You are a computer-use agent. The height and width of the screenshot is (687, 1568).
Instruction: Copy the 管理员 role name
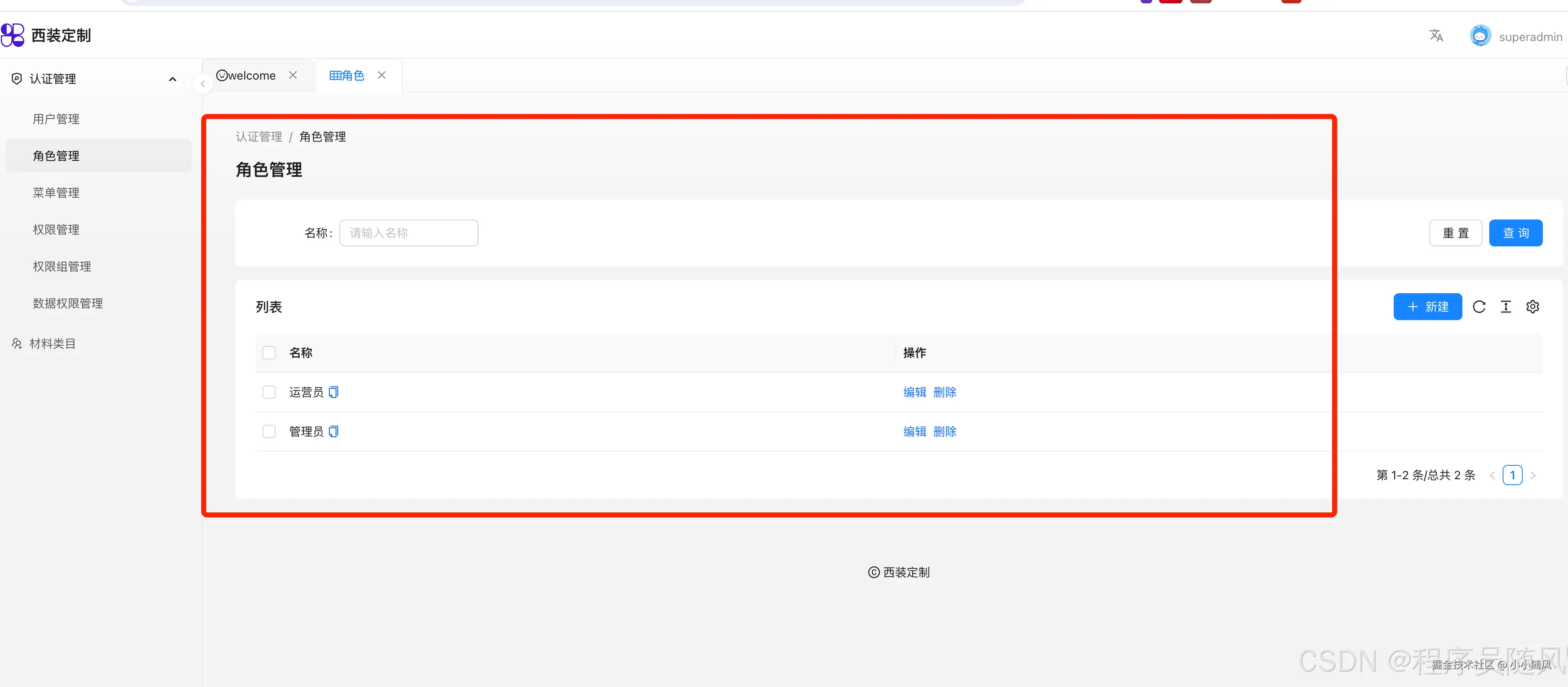tap(334, 432)
